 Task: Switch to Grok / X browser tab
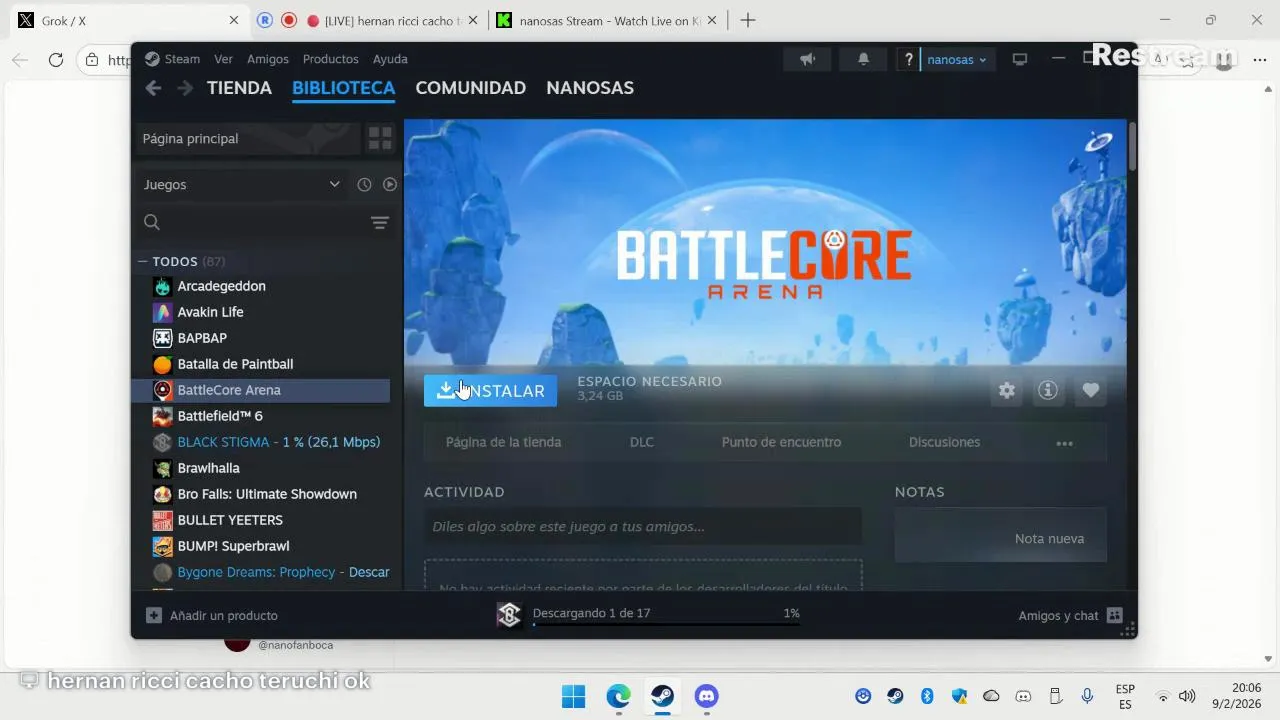click(x=130, y=20)
